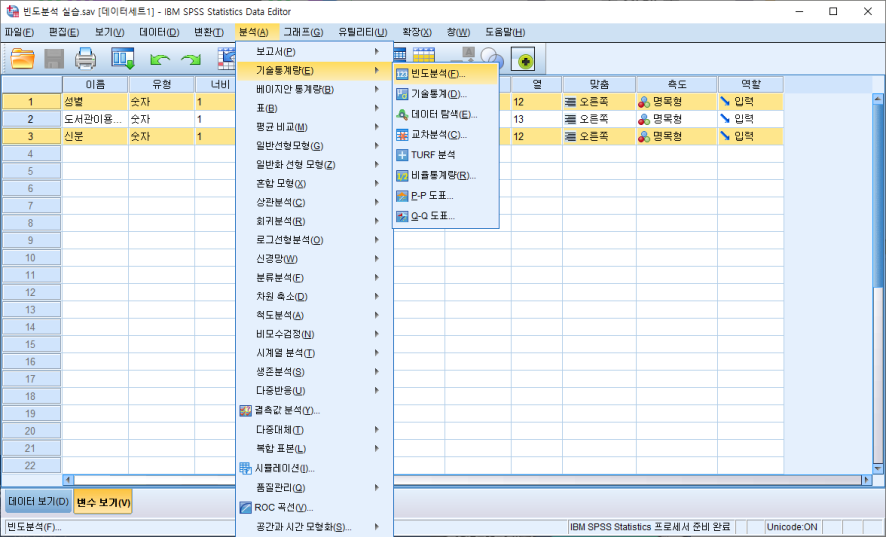
Task: Click the 데이터 탐색 submenu icon
Action: 402,115
